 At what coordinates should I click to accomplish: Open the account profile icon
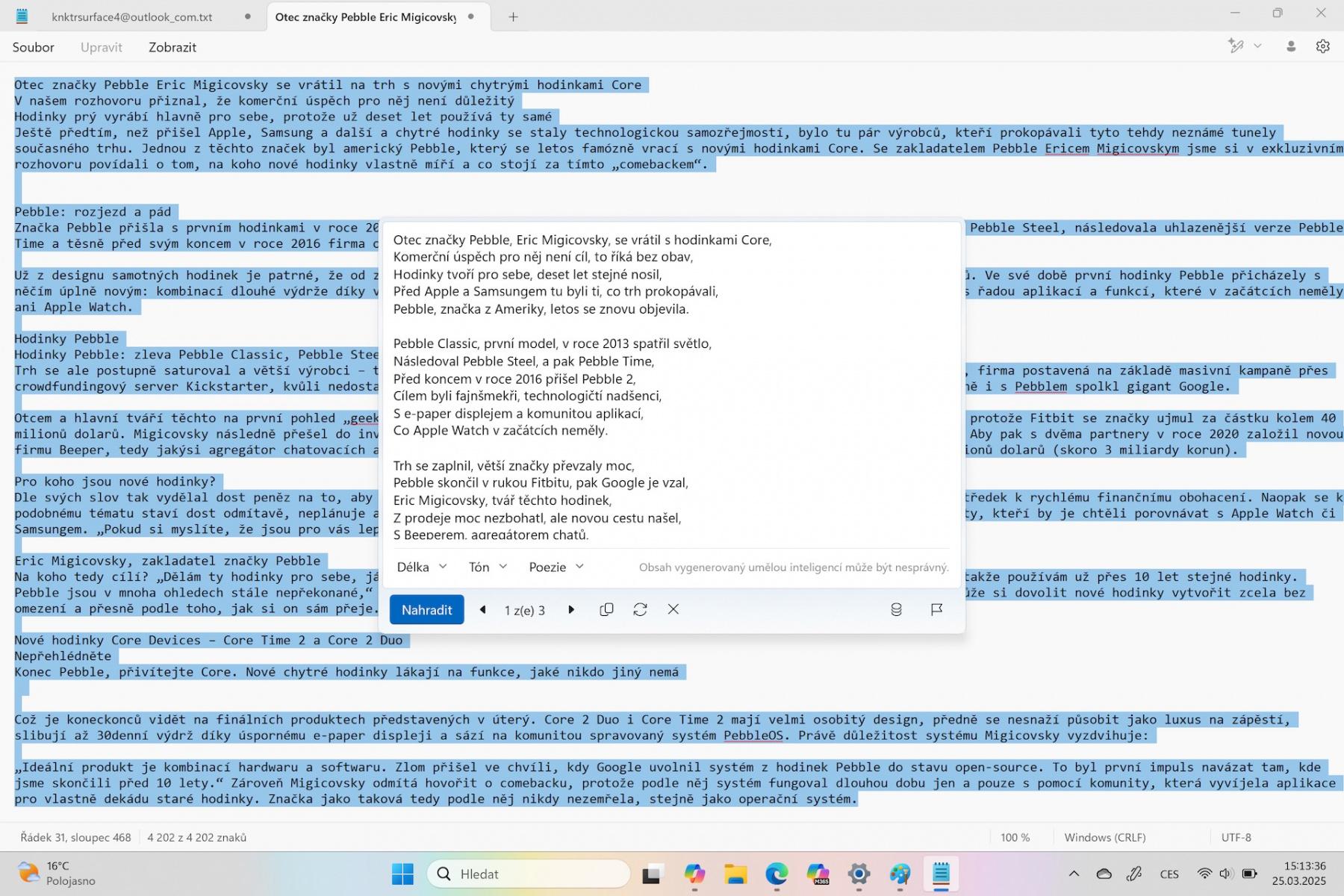(1291, 46)
